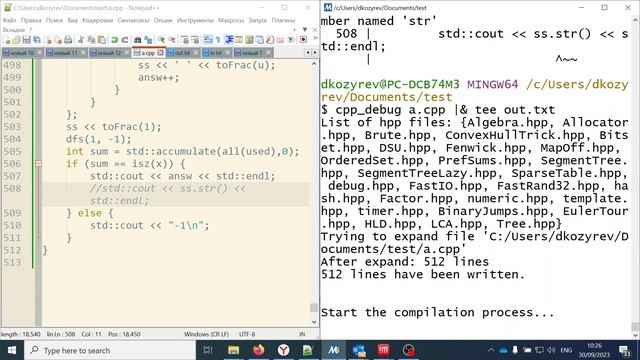Image resolution: width=640 pixels, height=360 pixels.
Task: Toggle the Word wrap toolbar icon
Action: point(208,40)
